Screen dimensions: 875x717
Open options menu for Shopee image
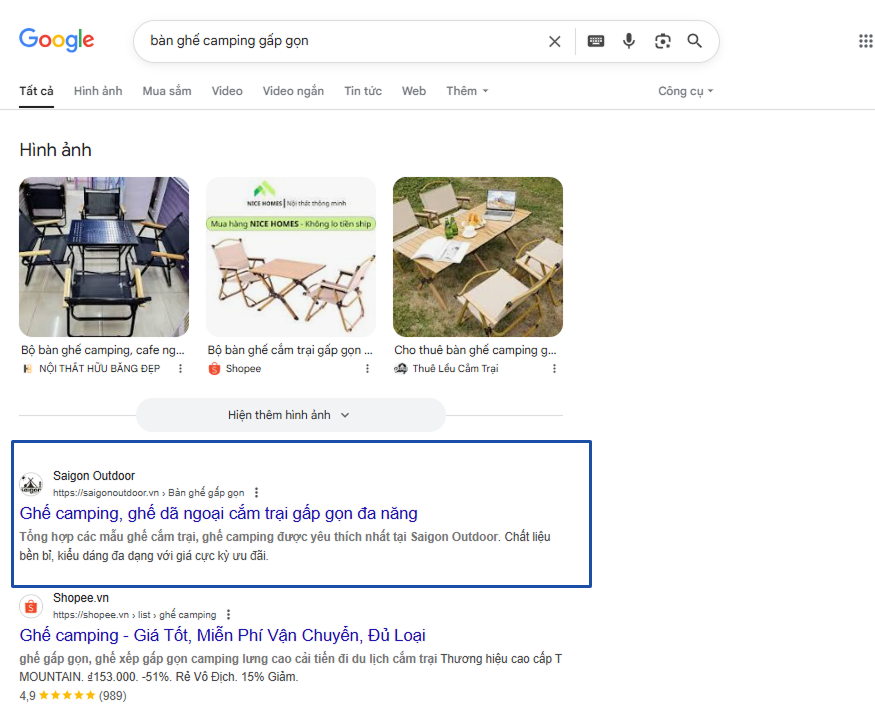367,368
